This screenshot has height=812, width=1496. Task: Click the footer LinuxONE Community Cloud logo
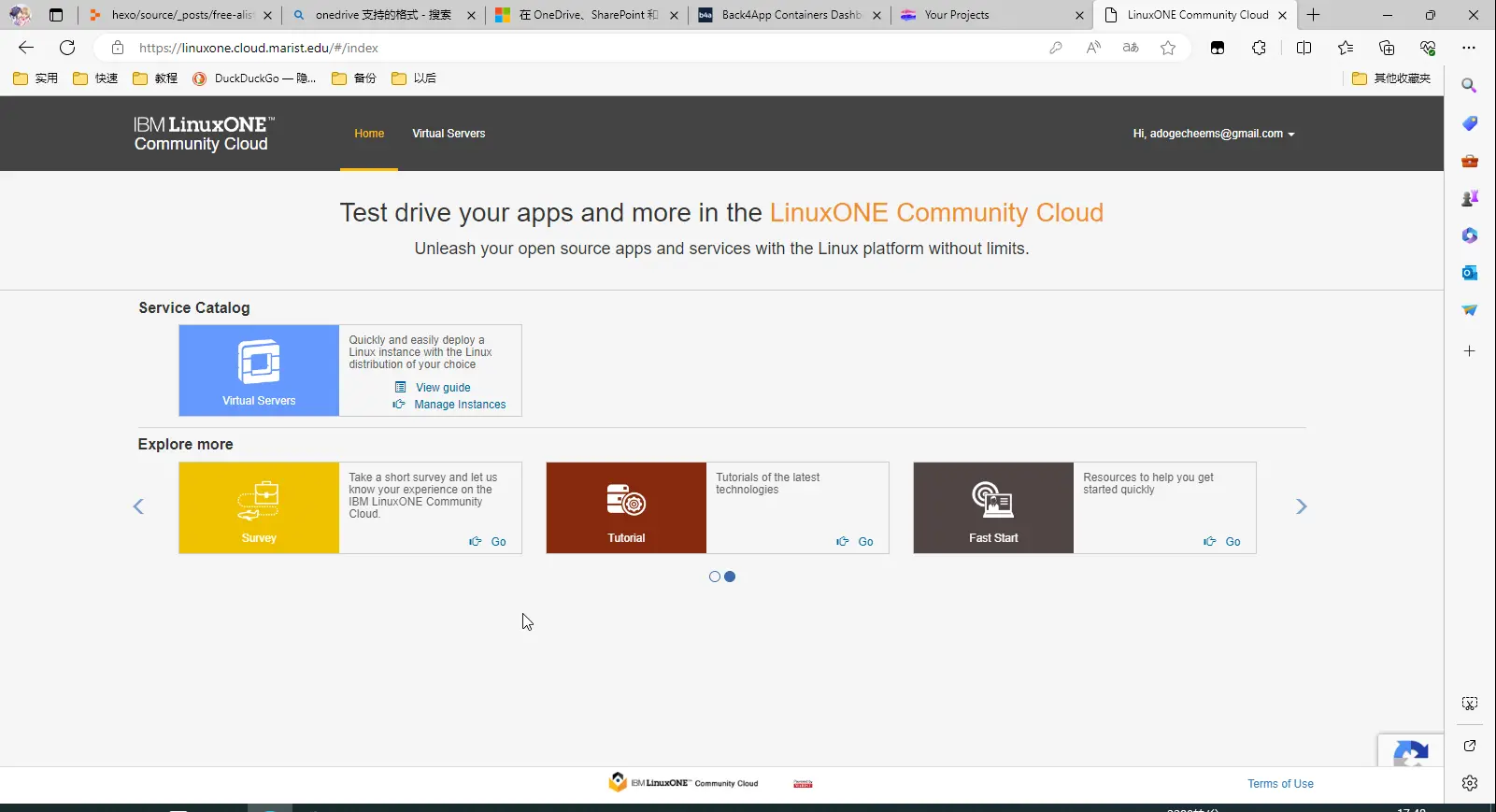pos(683,783)
